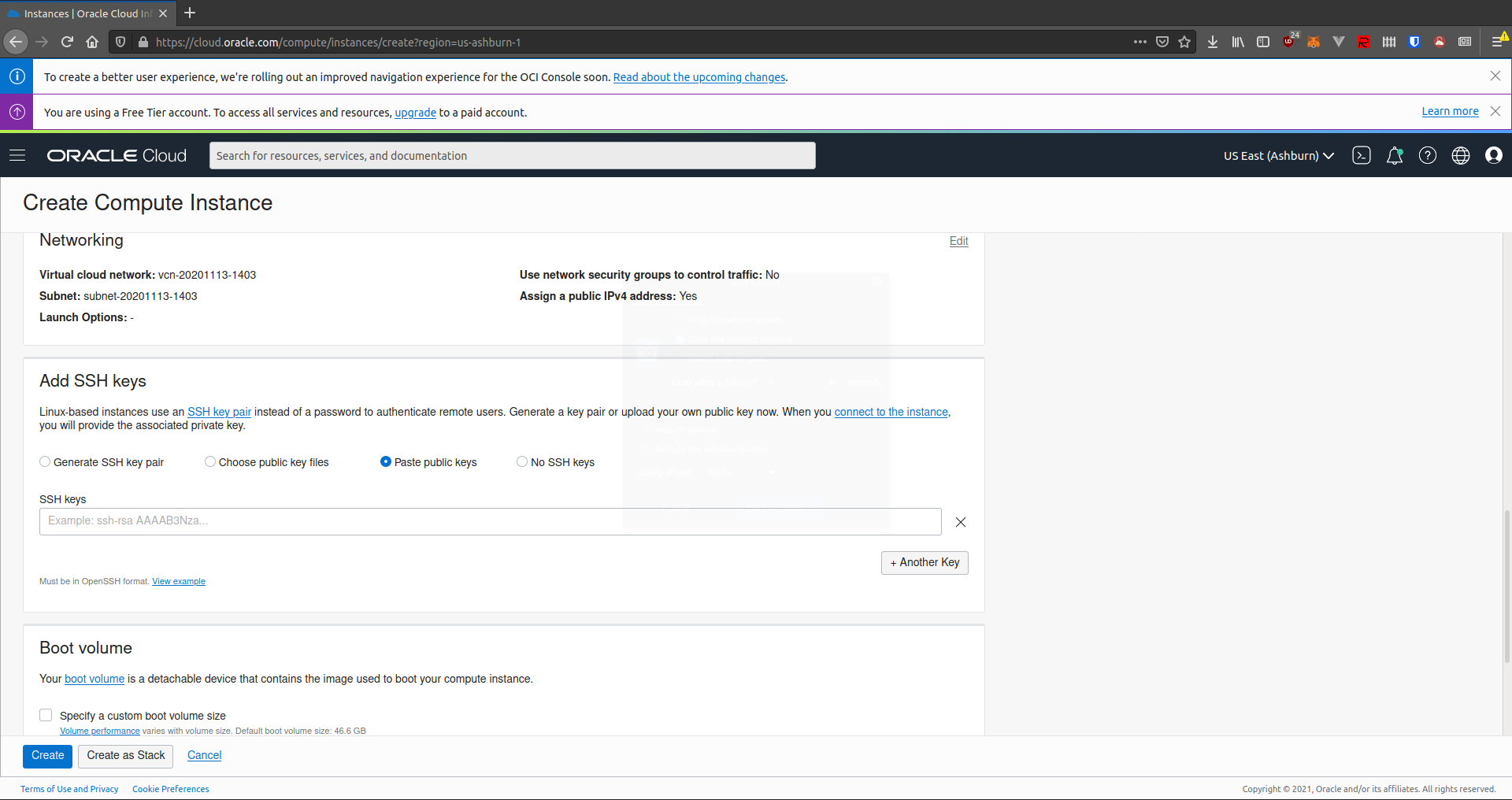Toggle the browser sidebar icon
The image size is (1512, 800).
(x=1263, y=42)
